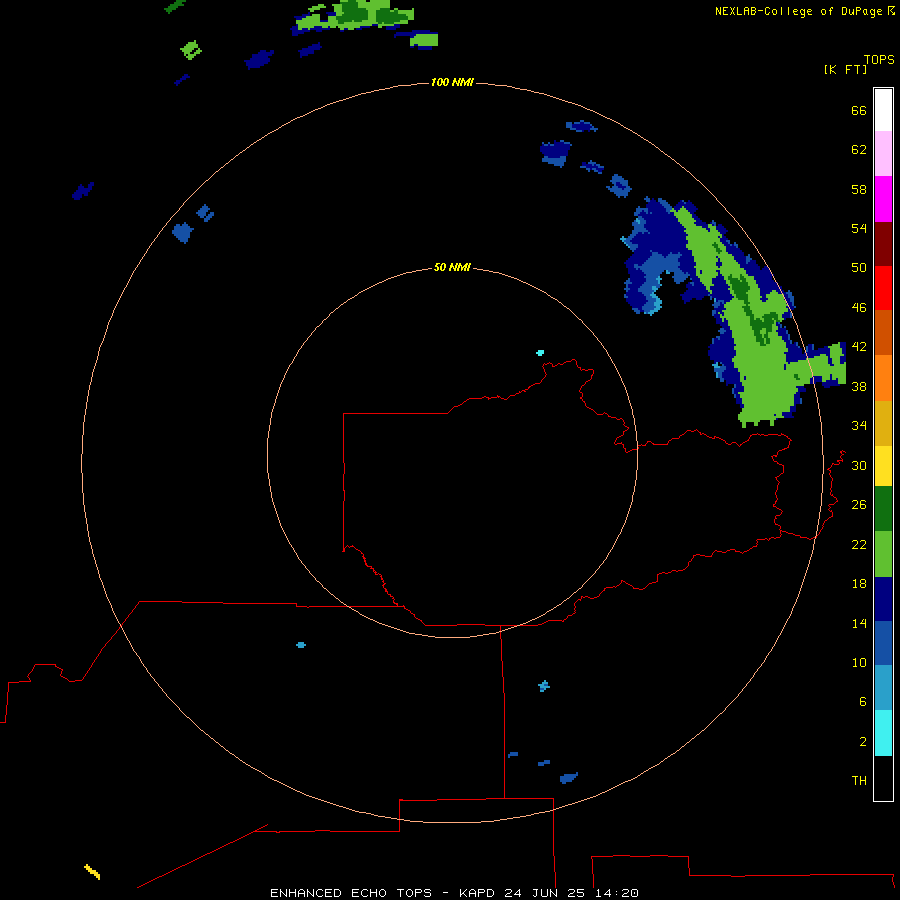The height and width of the screenshot is (900, 900).
Task: Click the cyan 2 kft legend swatch
Action: [883, 733]
